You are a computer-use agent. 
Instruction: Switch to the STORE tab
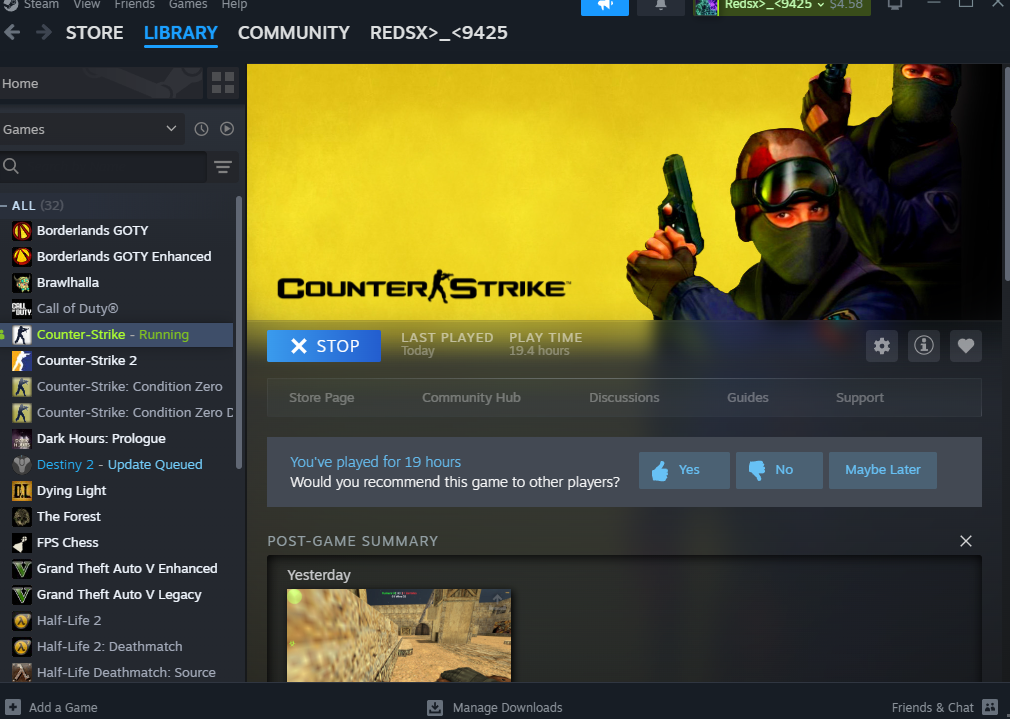[94, 33]
